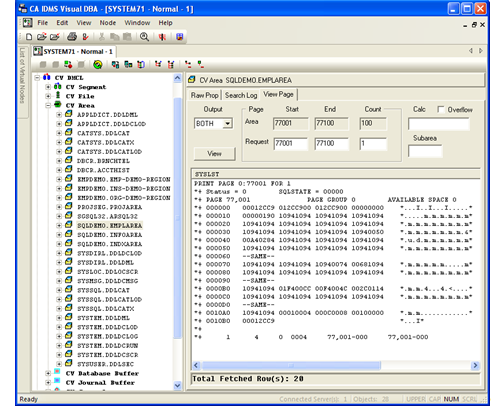The width and height of the screenshot is (491, 415).
Task: Click the Request Start field
Action: [290, 144]
